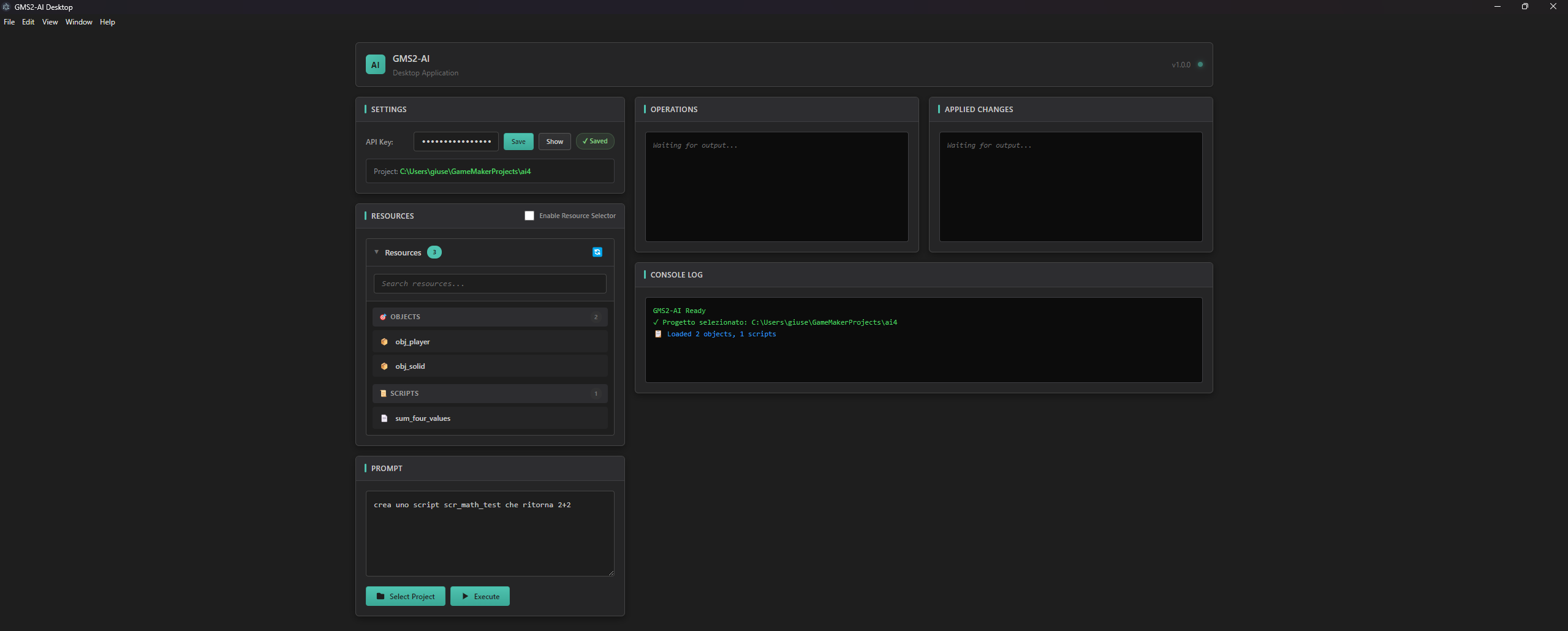The image size is (1568, 631).
Task: Click the CONSOLE LOG panel heading
Action: tap(676, 274)
